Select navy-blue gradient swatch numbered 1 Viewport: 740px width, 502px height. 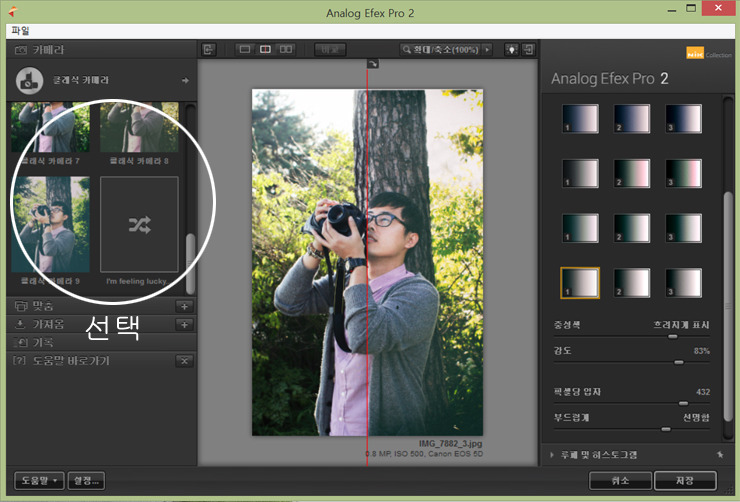580,119
